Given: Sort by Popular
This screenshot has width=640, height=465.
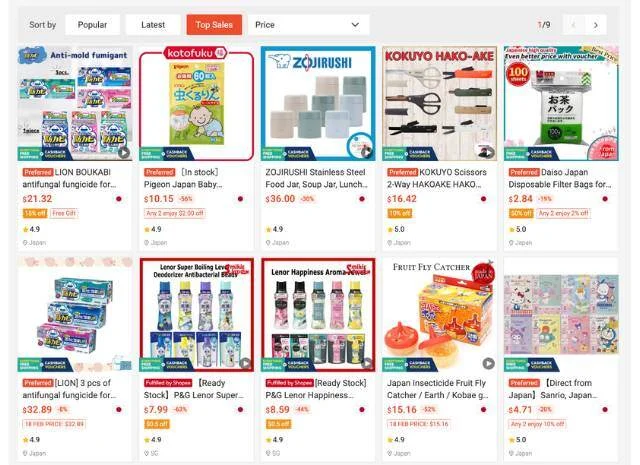Looking at the screenshot, I should pyautogui.click(x=92, y=25).
